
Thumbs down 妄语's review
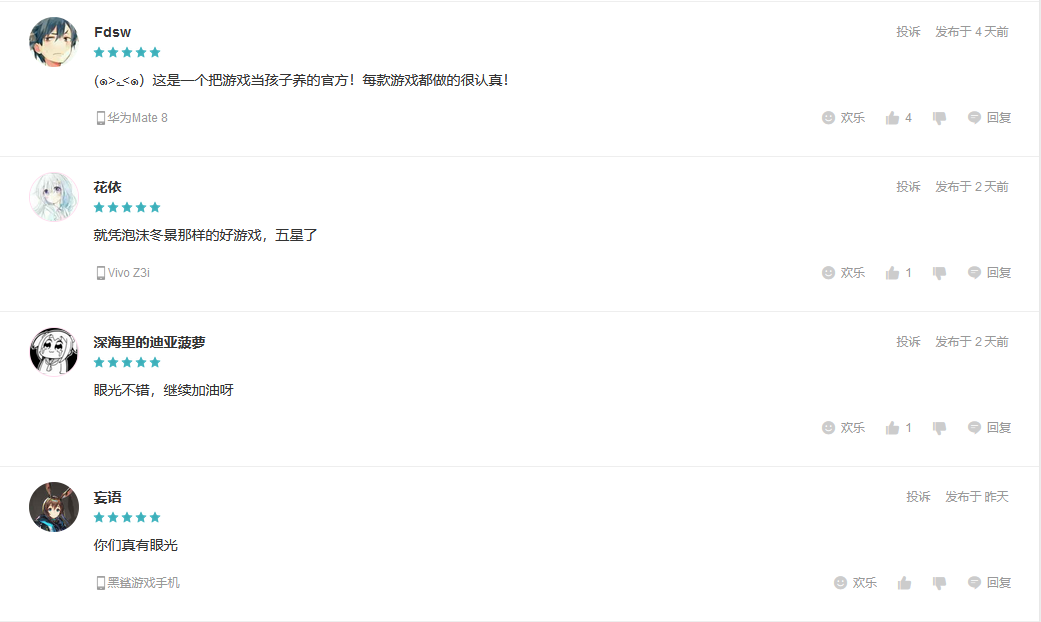point(939,583)
